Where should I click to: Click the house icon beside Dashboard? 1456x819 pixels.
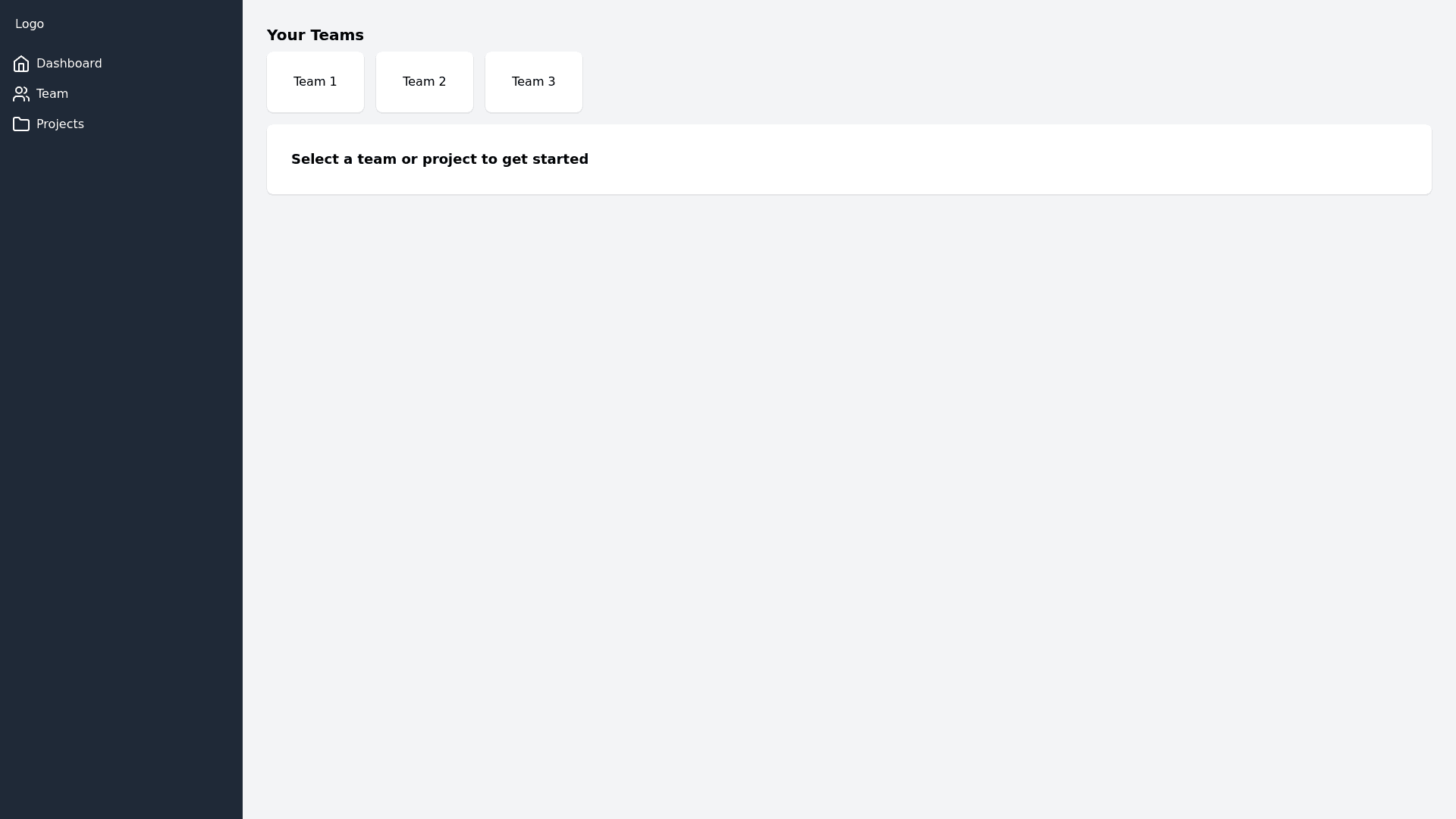(21, 64)
